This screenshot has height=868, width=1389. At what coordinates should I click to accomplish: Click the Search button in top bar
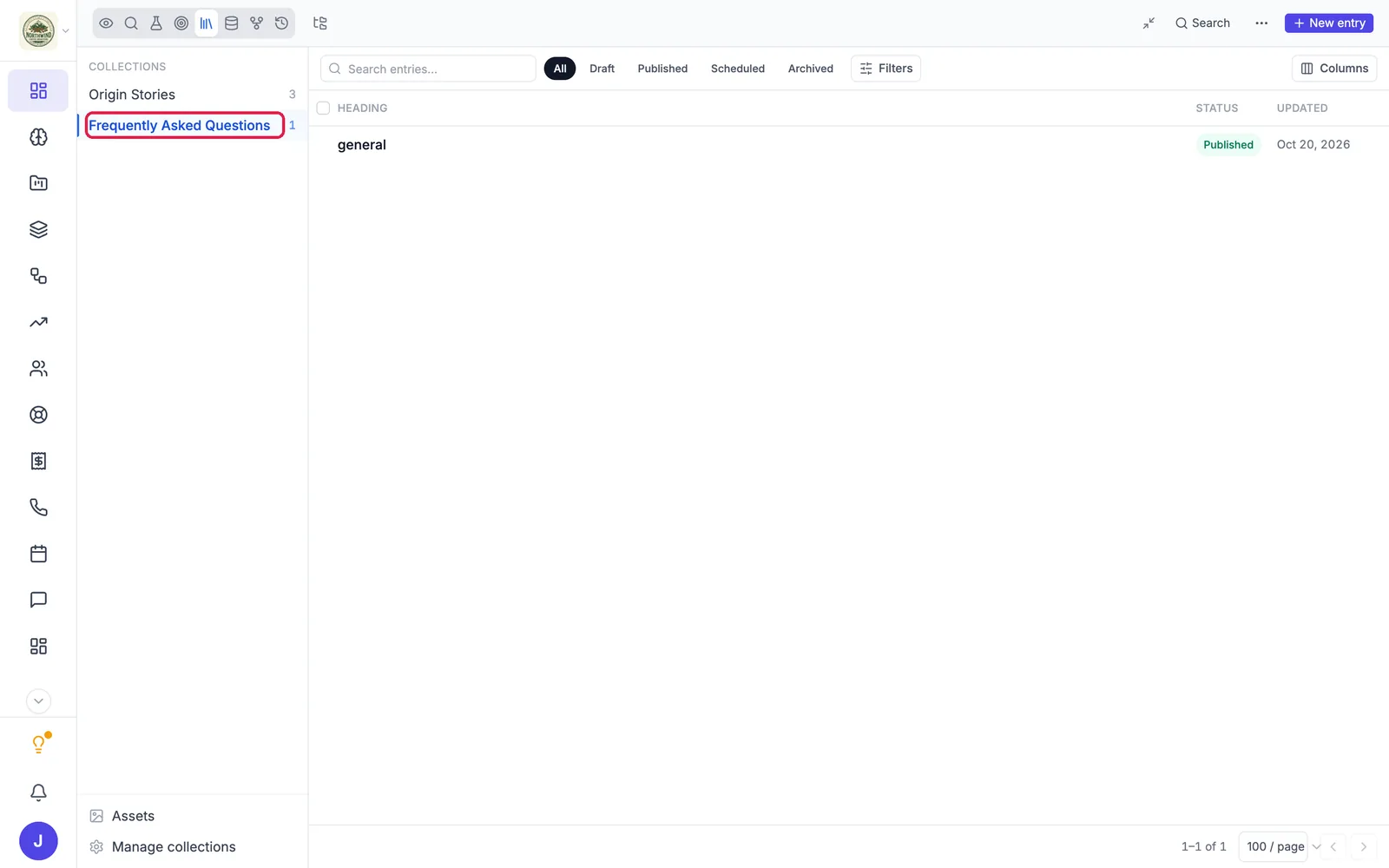[1202, 23]
